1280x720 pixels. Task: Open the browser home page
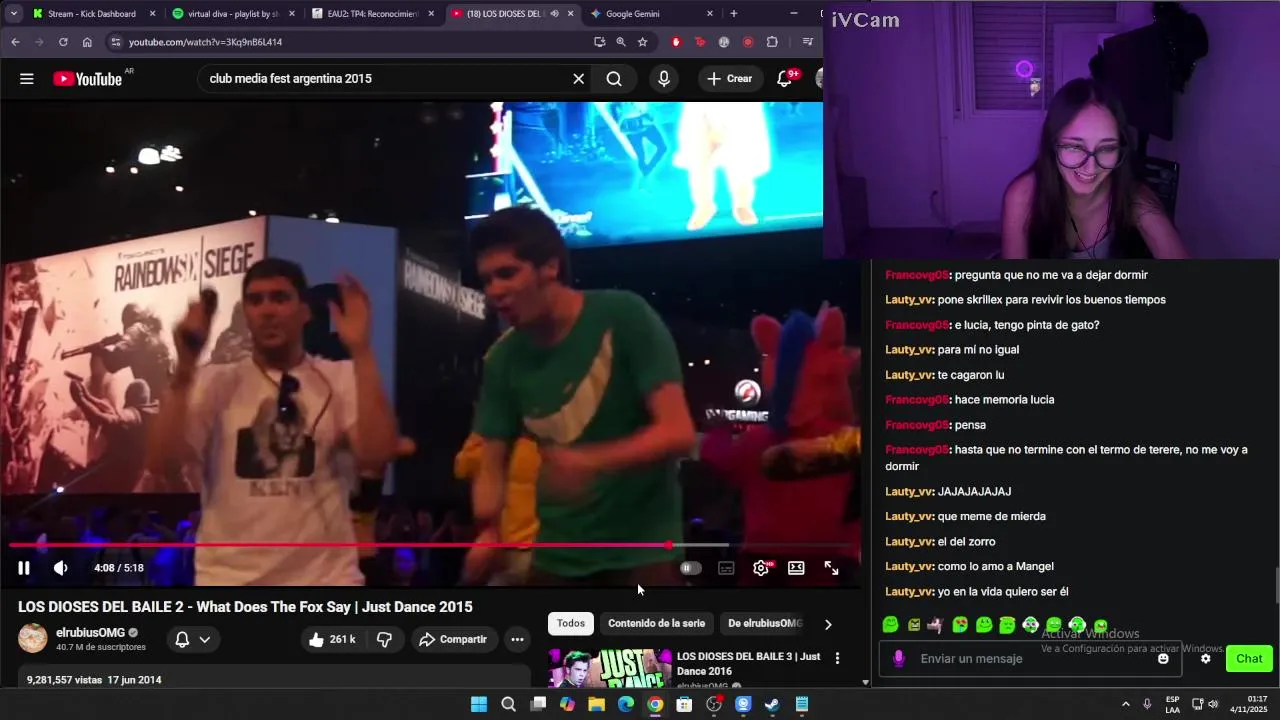pos(87,42)
